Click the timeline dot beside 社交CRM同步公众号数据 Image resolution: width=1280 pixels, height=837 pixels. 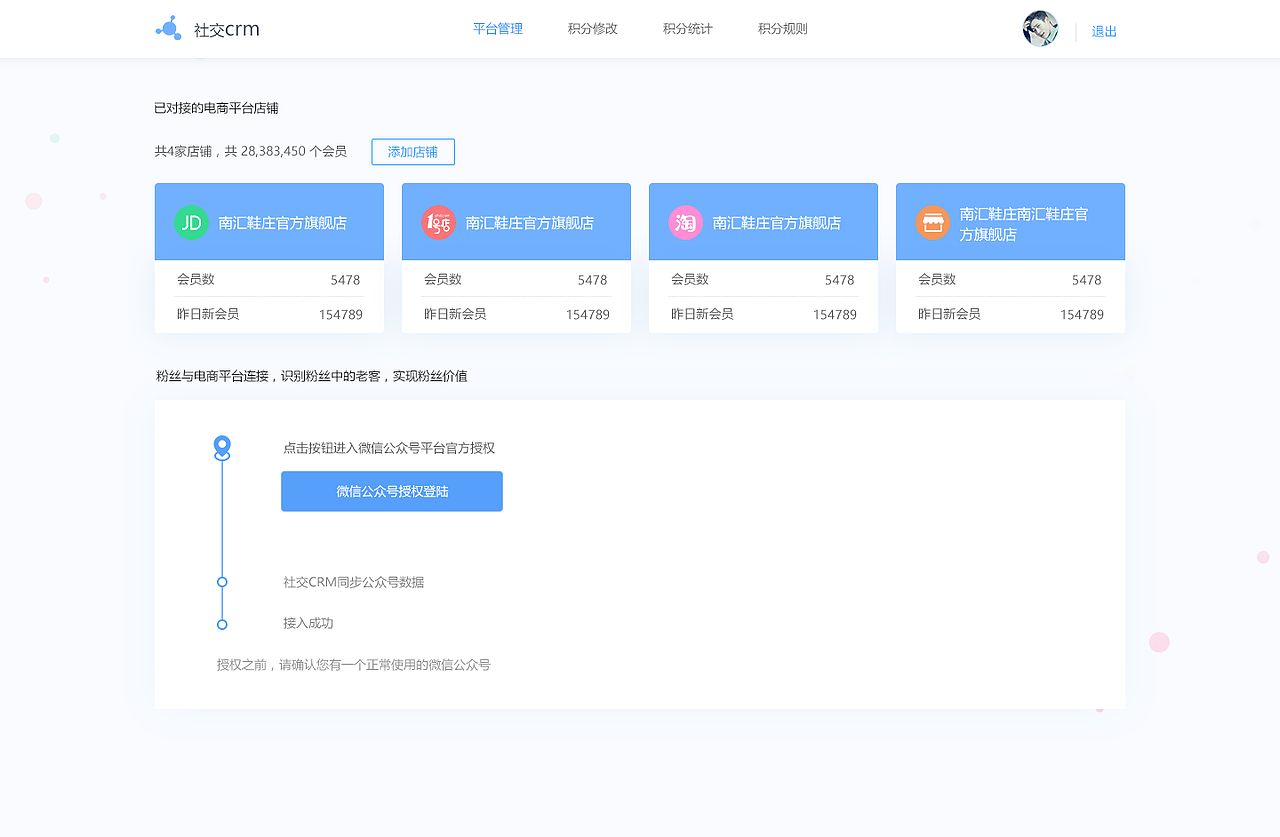coord(222,582)
